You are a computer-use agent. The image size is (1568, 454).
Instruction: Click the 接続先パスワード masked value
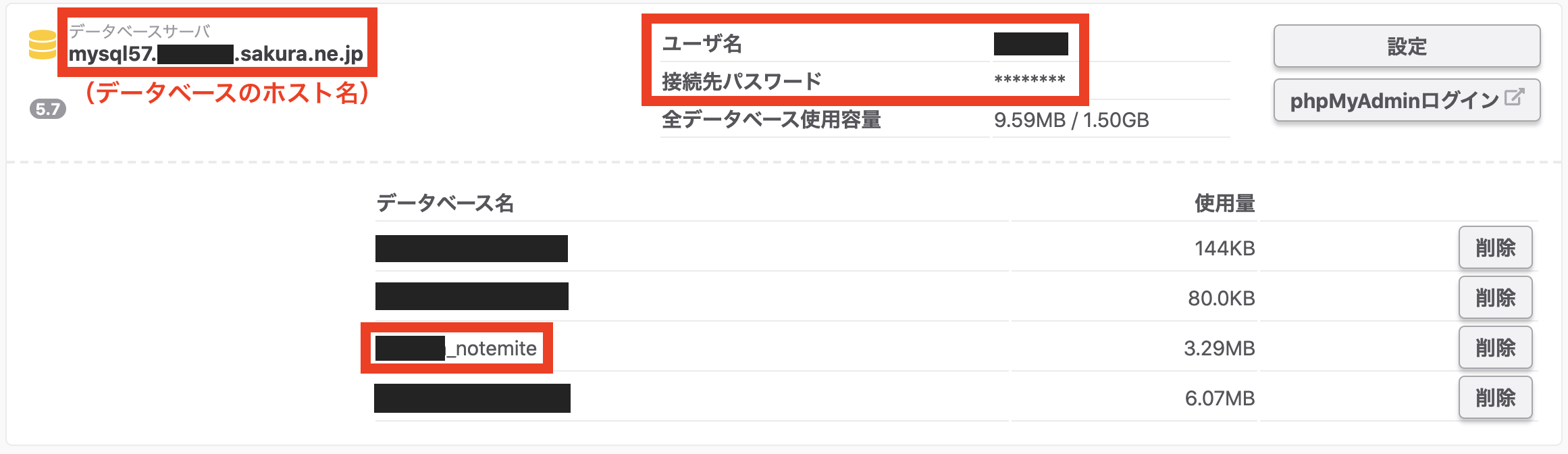(1030, 80)
